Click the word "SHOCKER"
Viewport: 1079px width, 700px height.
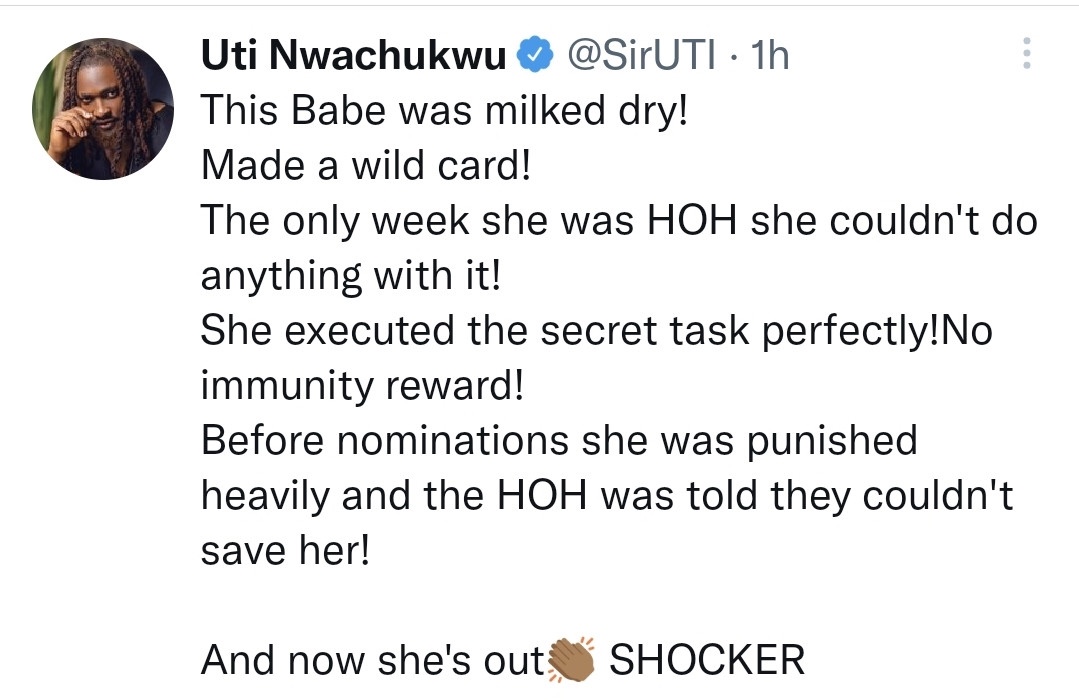click(x=707, y=660)
